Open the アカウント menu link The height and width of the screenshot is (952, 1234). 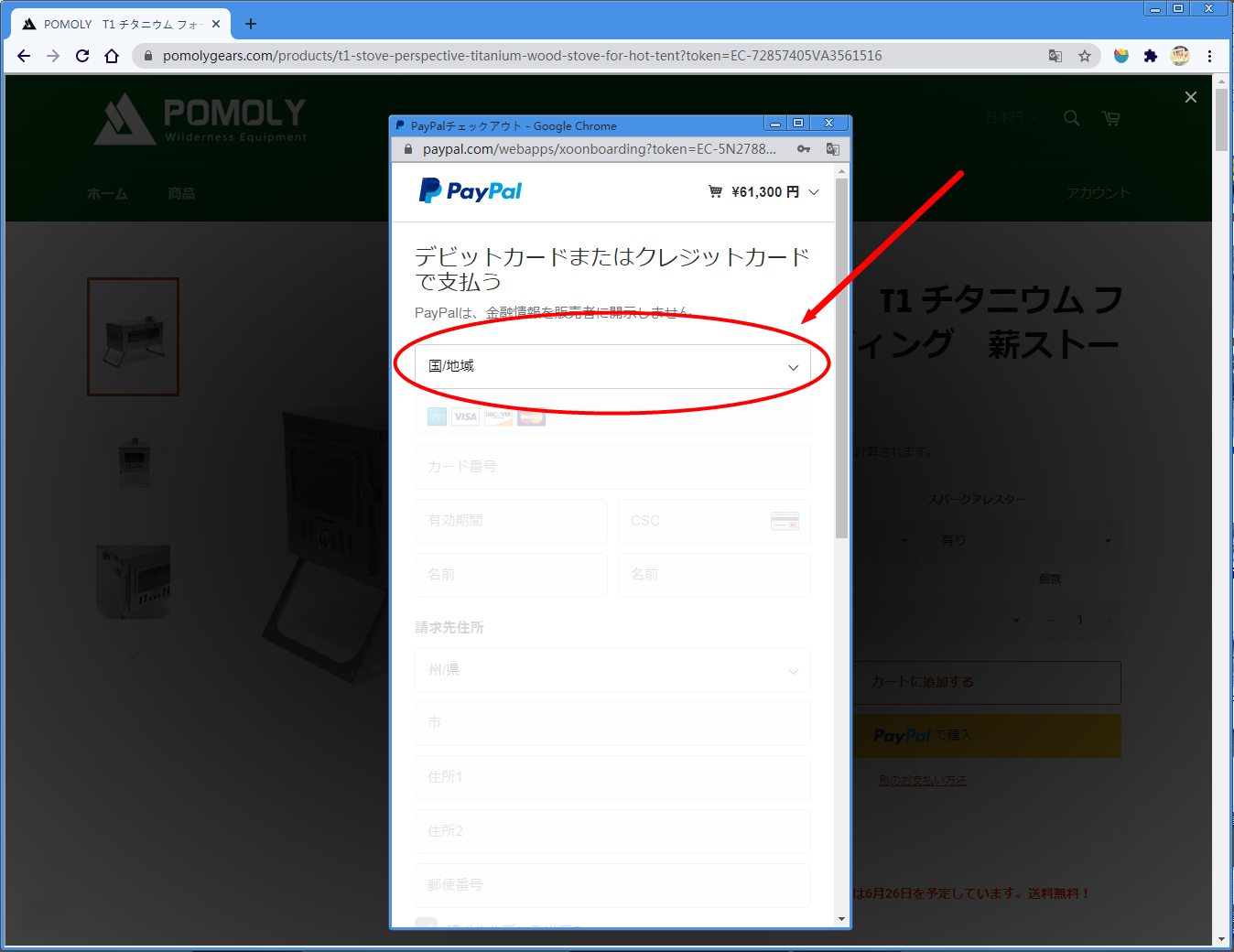(x=1098, y=193)
